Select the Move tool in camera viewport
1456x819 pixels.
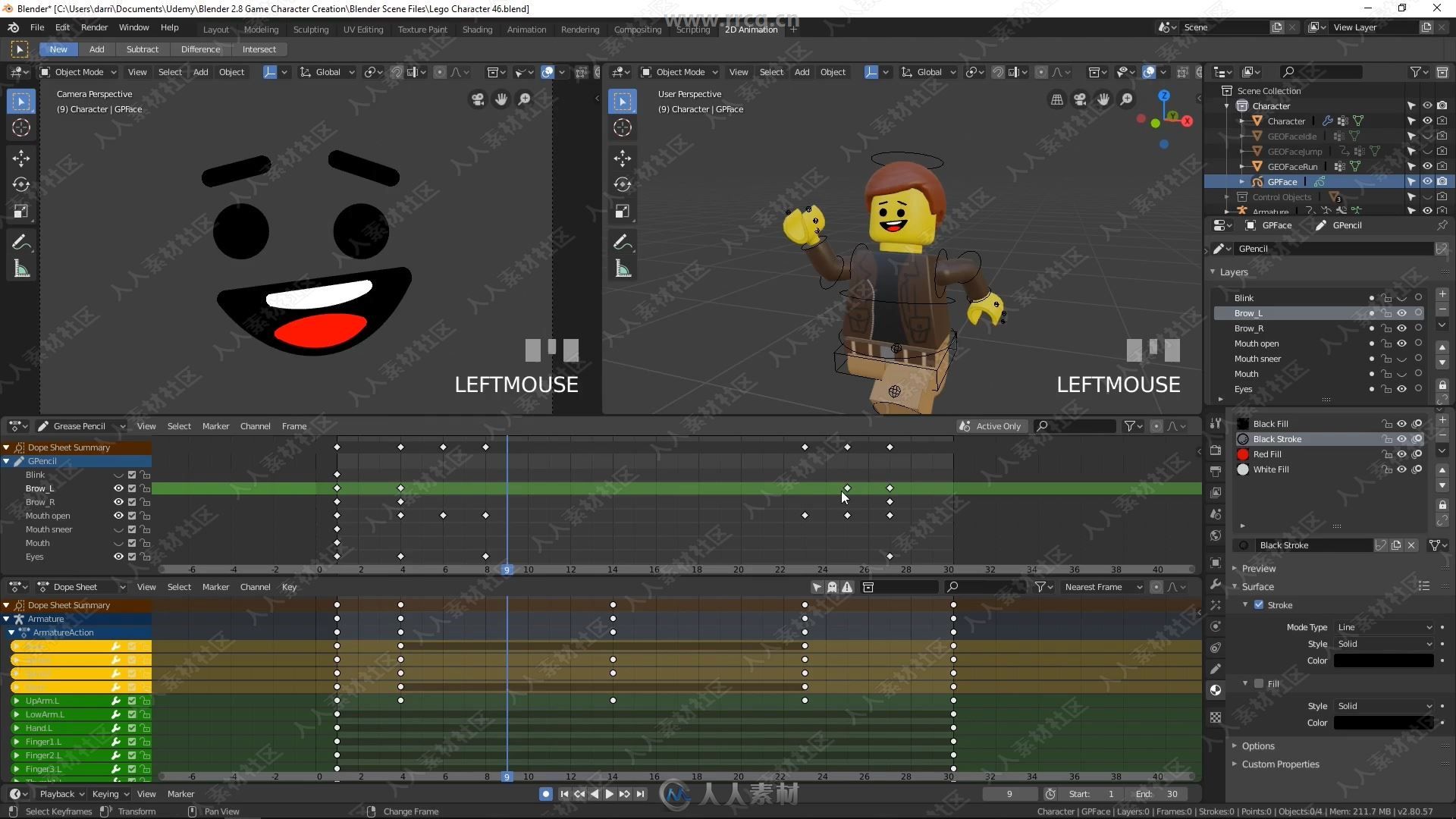click(21, 158)
